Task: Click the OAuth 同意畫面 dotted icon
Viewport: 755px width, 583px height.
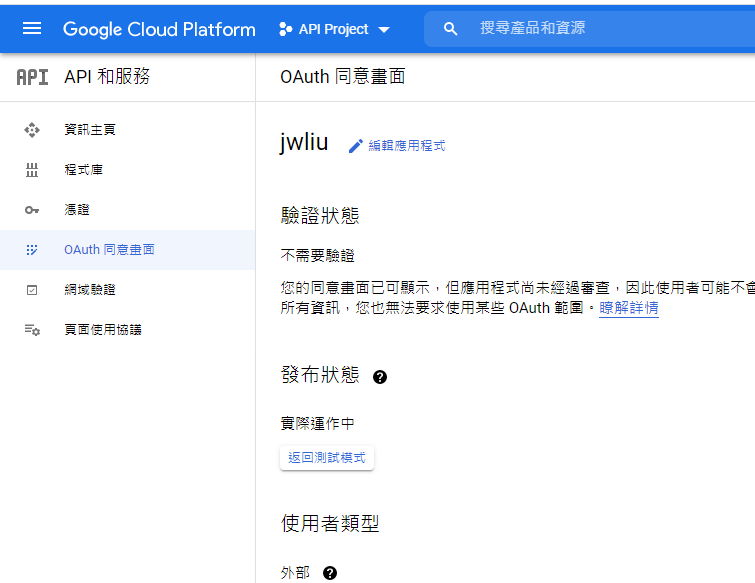Action: click(x=32, y=250)
